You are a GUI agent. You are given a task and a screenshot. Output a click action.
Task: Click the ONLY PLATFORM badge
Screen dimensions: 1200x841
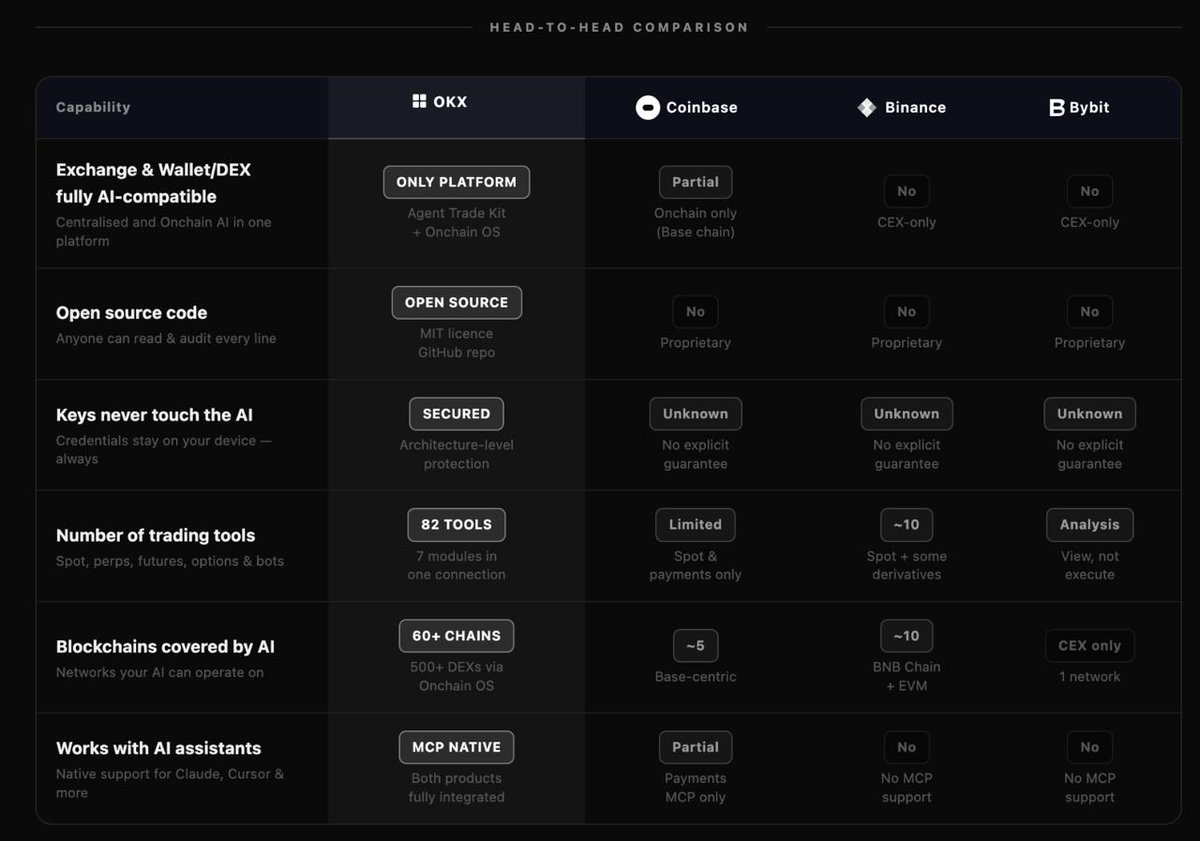[456, 182]
